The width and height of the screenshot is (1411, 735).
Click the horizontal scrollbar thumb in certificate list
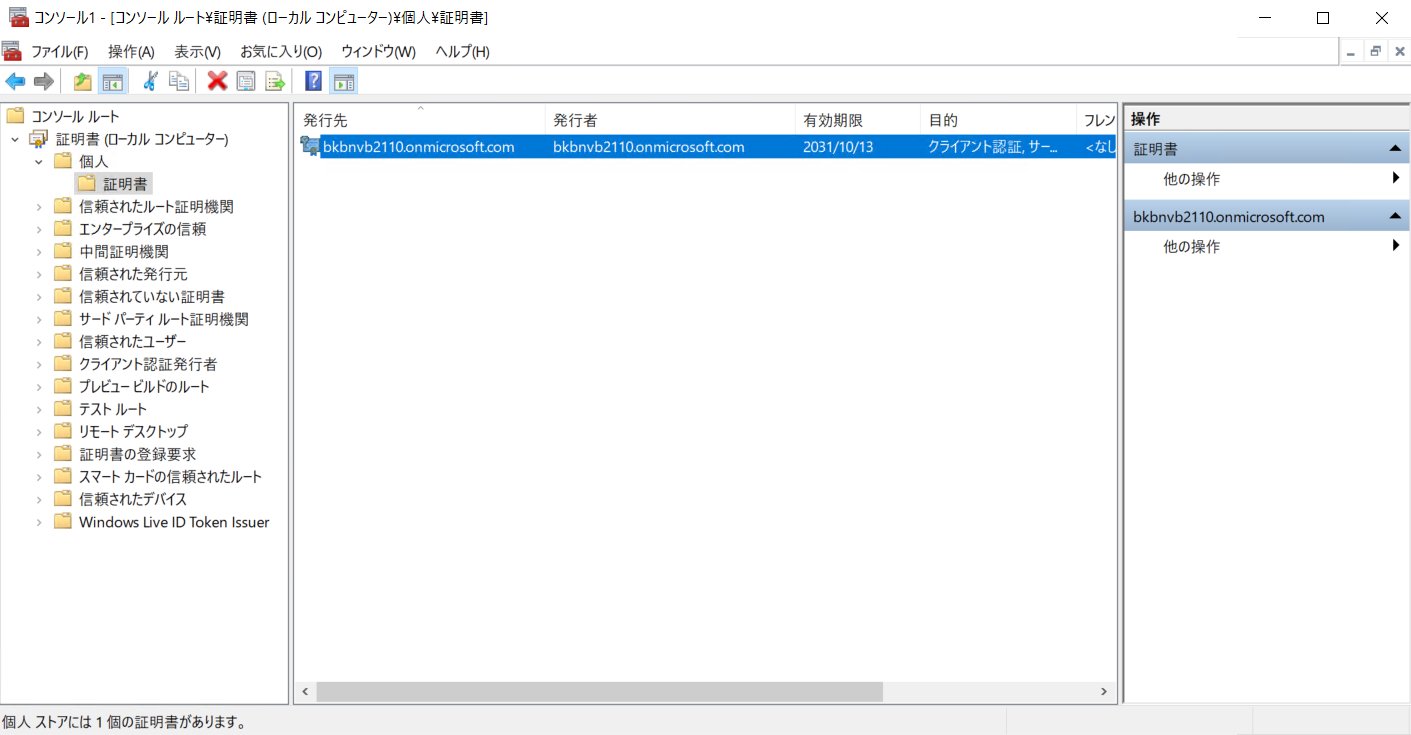[x=600, y=692]
